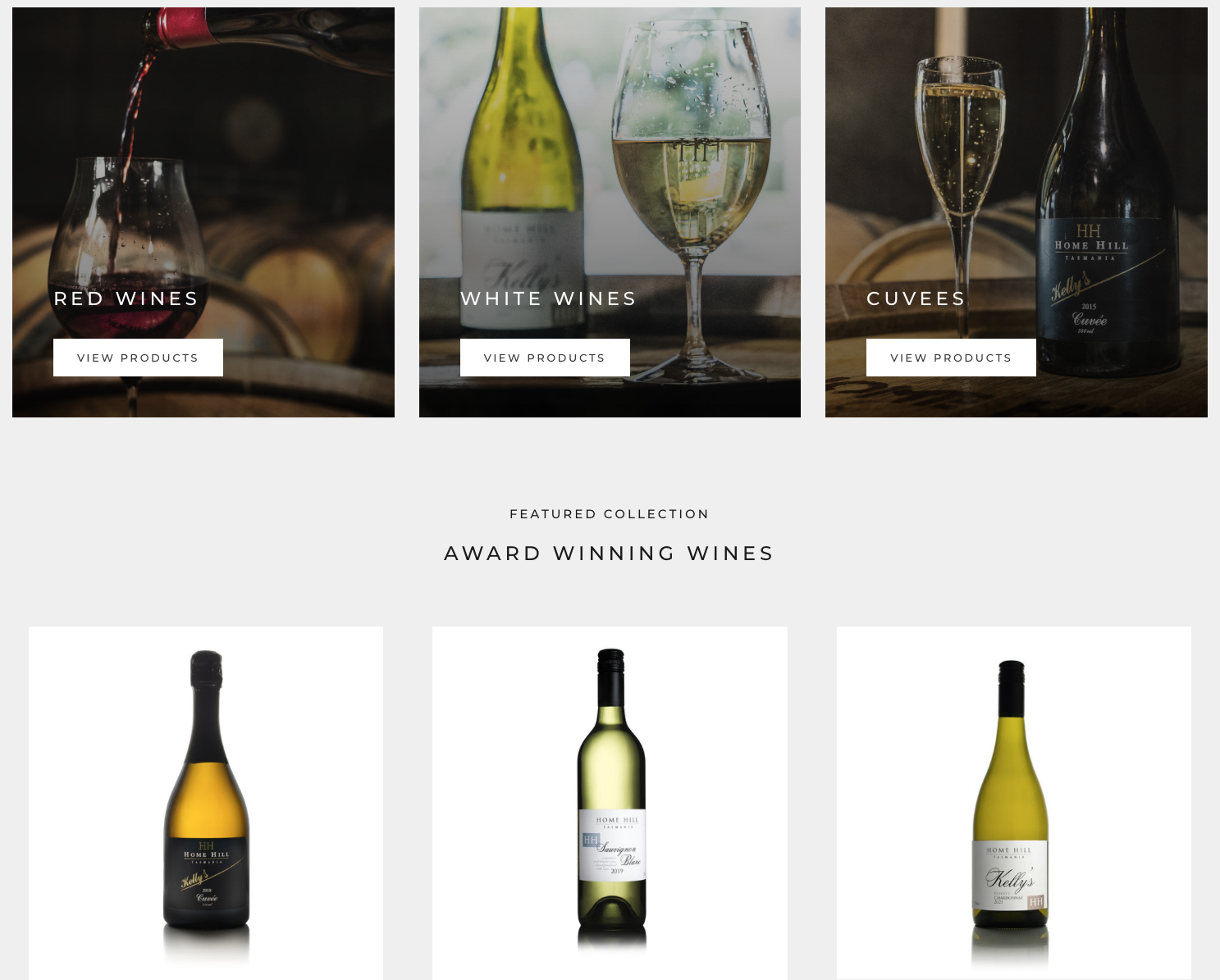Click the Sauvignon Blanc bottle label

click(612, 846)
